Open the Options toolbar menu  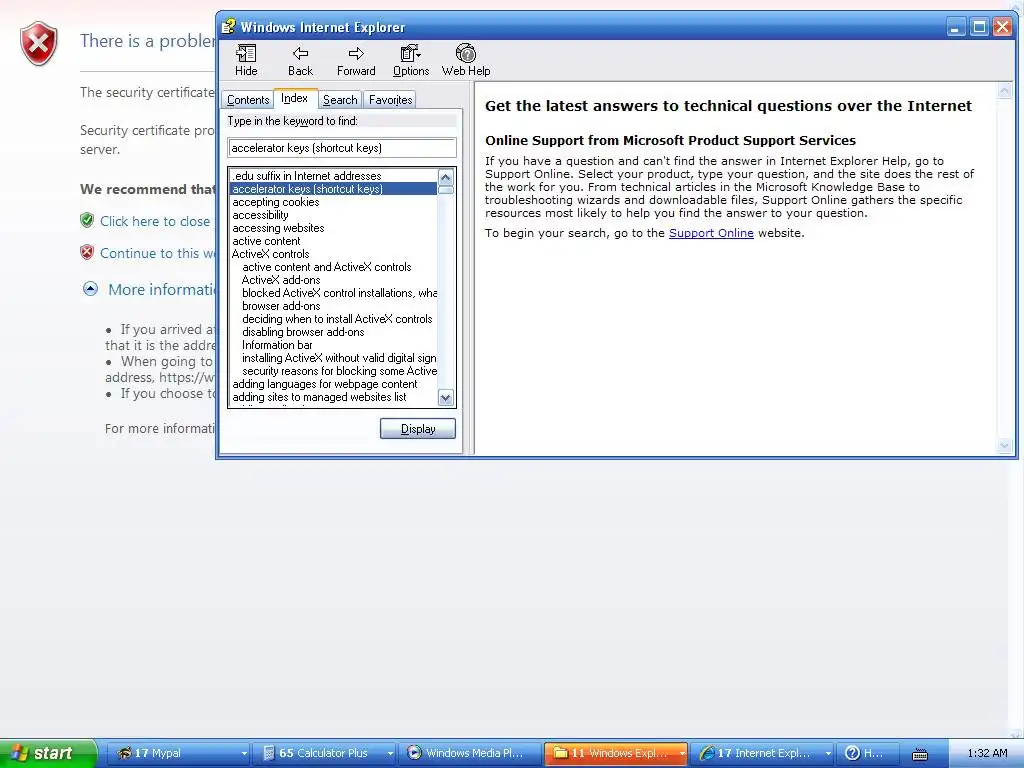(x=411, y=60)
